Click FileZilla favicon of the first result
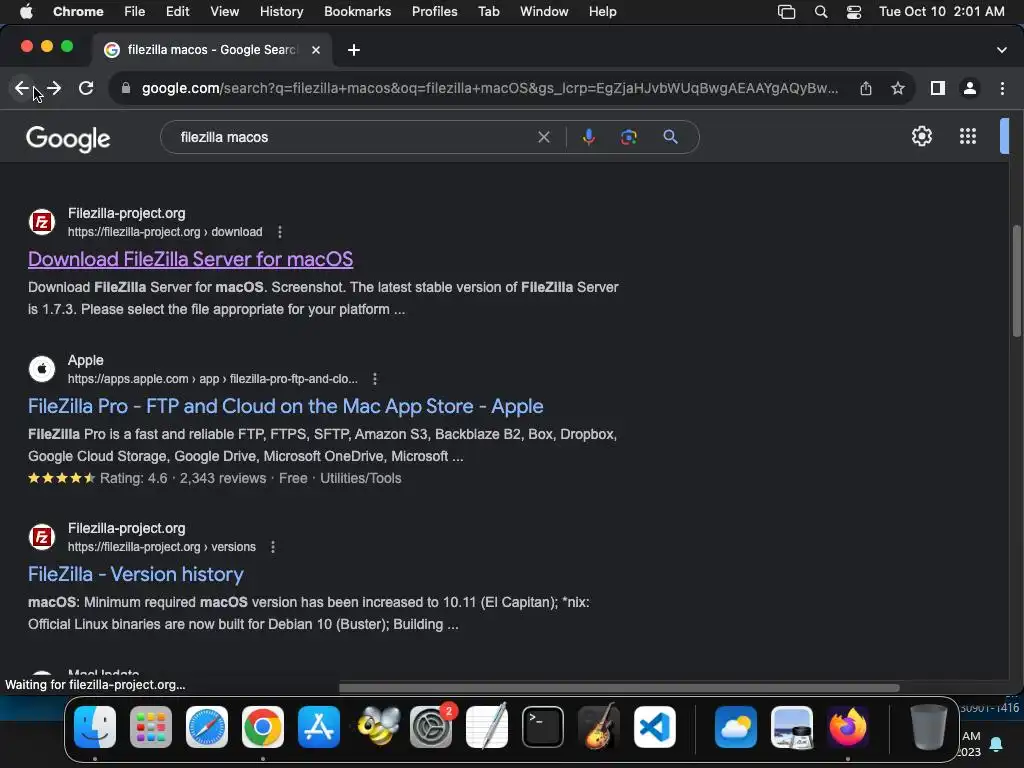Image resolution: width=1024 pixels, height=768 pixels. 42,222
